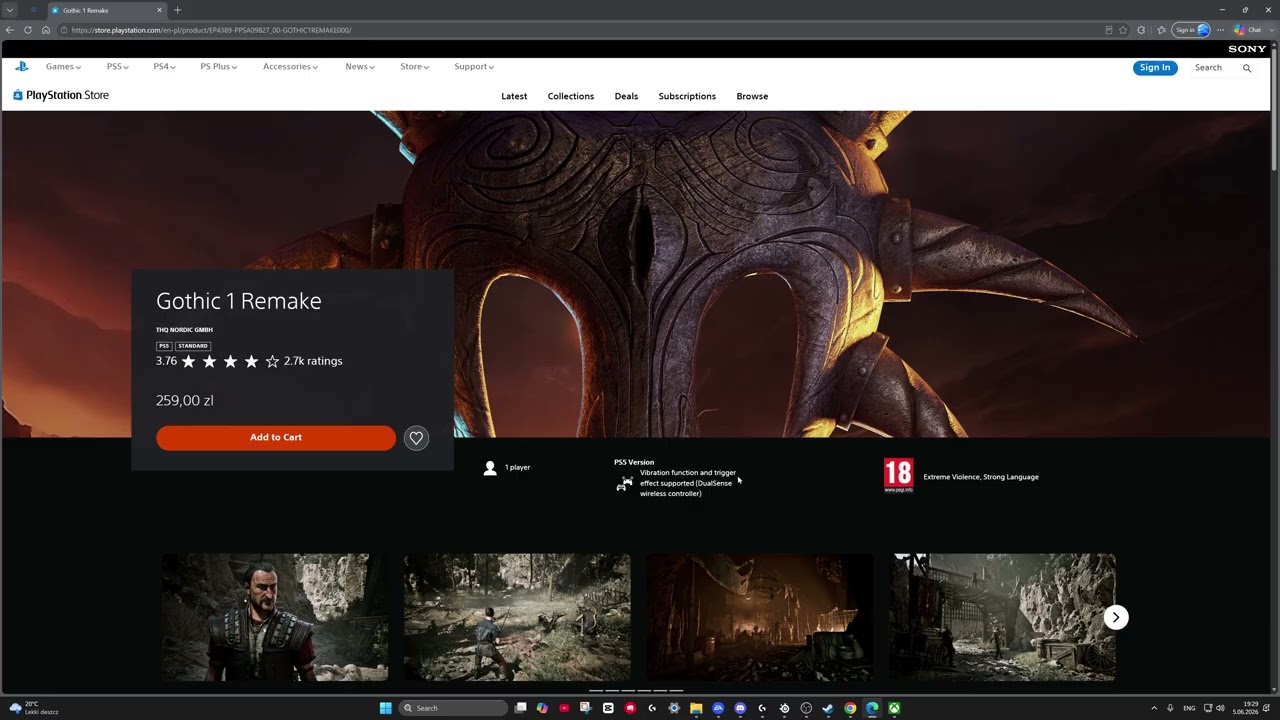Viewport: 1280px width, 720px height.
Task: Open the browser home page icon
Action: (46, 30)
